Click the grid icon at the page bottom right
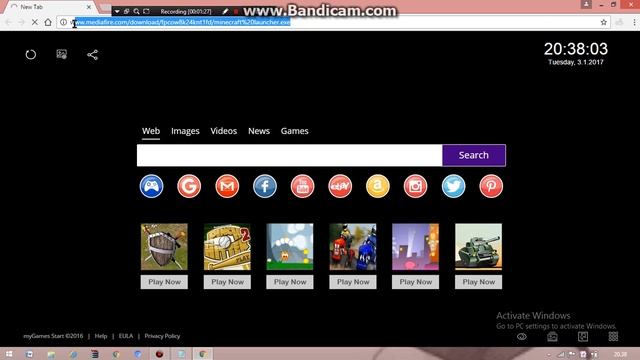640x360 pixels. pos(613,336)
